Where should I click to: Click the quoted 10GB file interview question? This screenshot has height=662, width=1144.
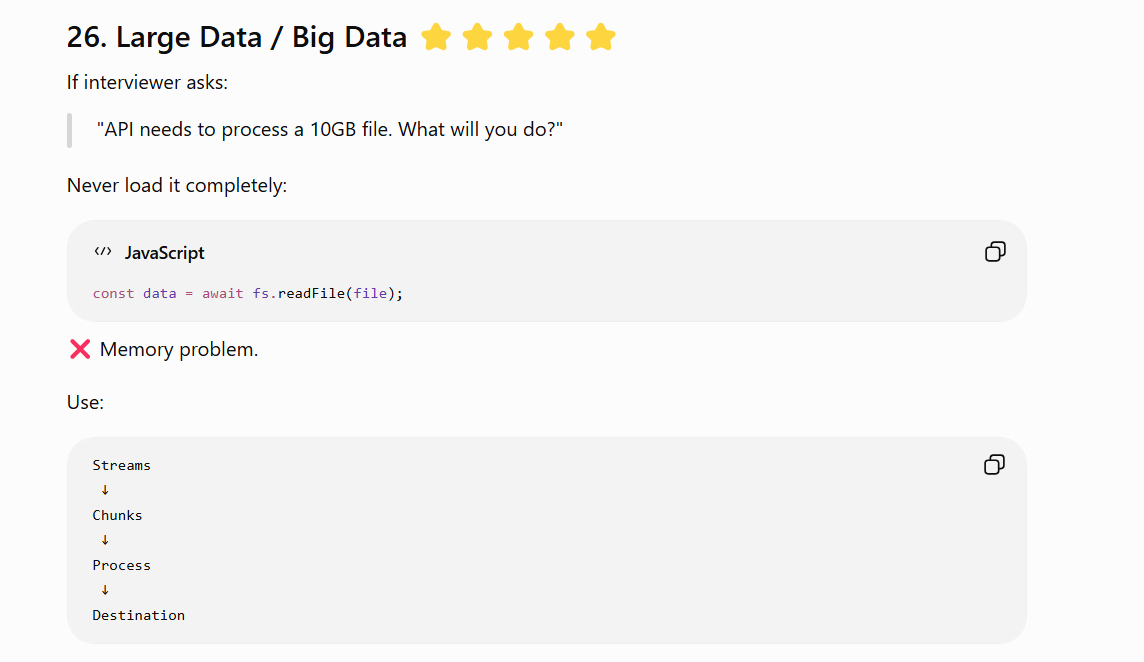(x=330, y=130)
